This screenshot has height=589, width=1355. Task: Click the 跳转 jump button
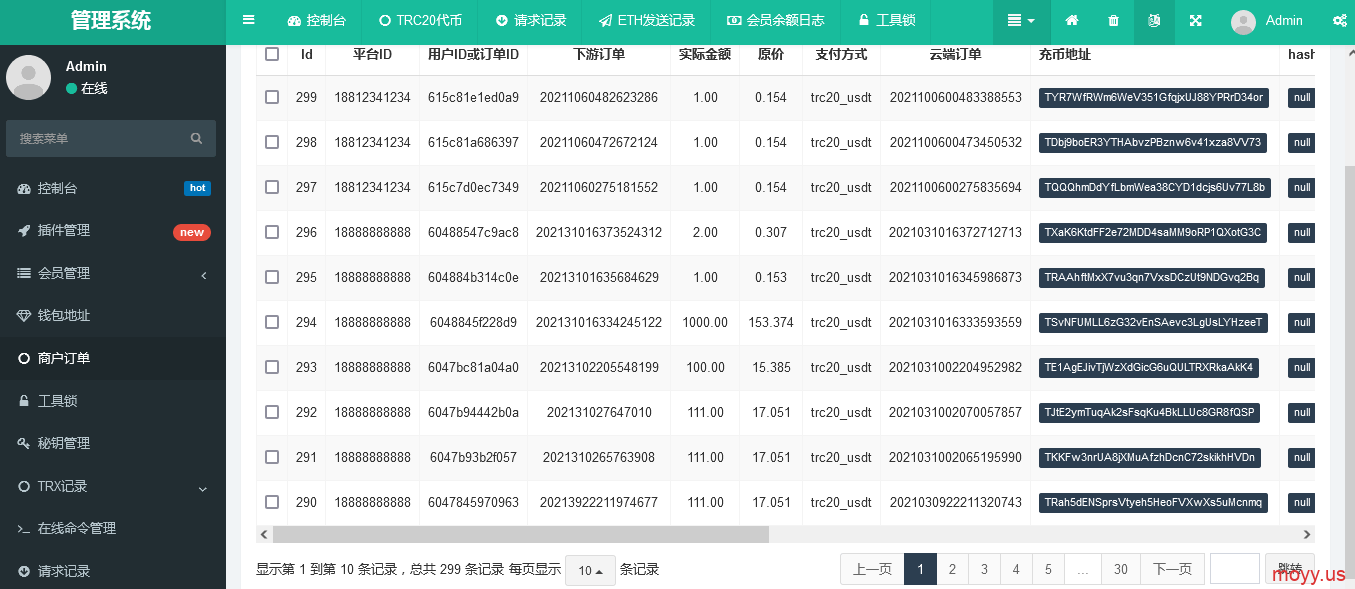pyautogui.click(x=1289, y=569)
